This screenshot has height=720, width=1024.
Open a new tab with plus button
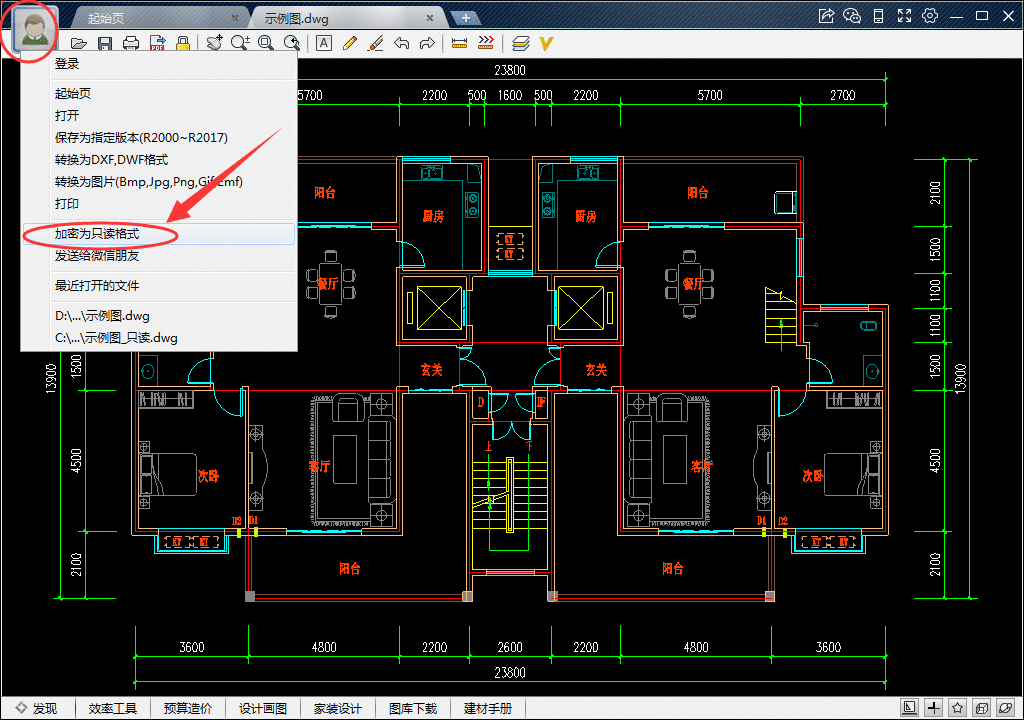[465, 18]
